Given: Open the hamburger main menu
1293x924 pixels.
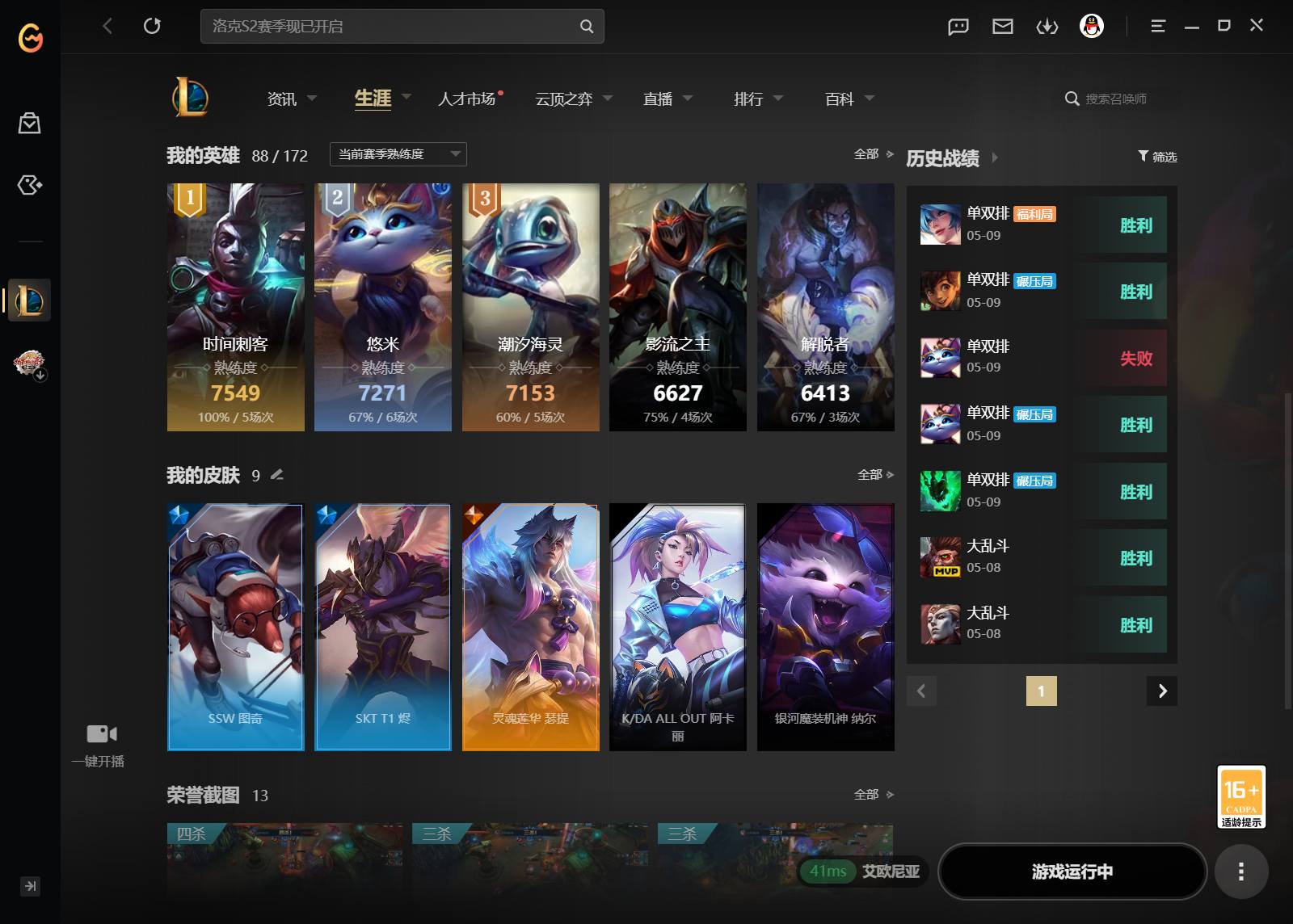Looking at the screenshot, I should pos(1158,27).
